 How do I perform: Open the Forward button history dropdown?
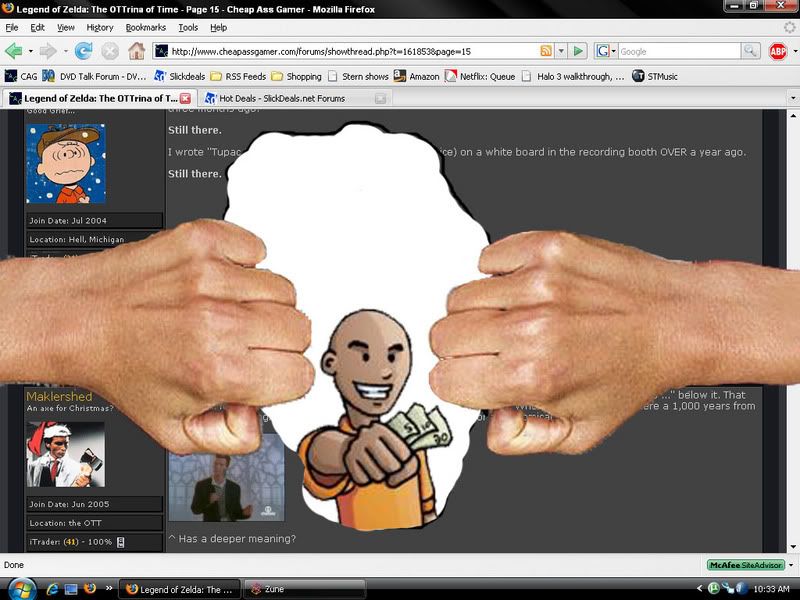pyautogui.click(x=65, y=51)
